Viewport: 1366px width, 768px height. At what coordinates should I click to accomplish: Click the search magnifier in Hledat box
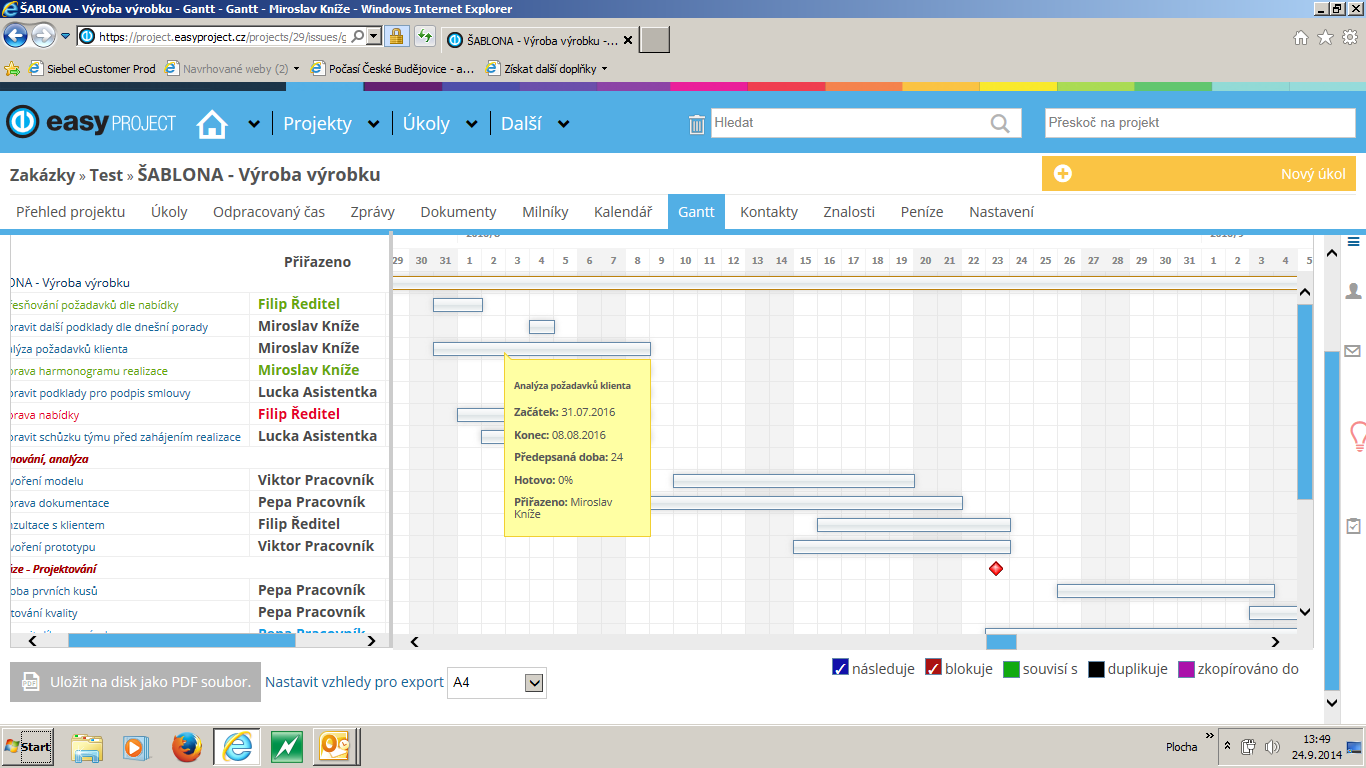click(x=1000, y=123)
